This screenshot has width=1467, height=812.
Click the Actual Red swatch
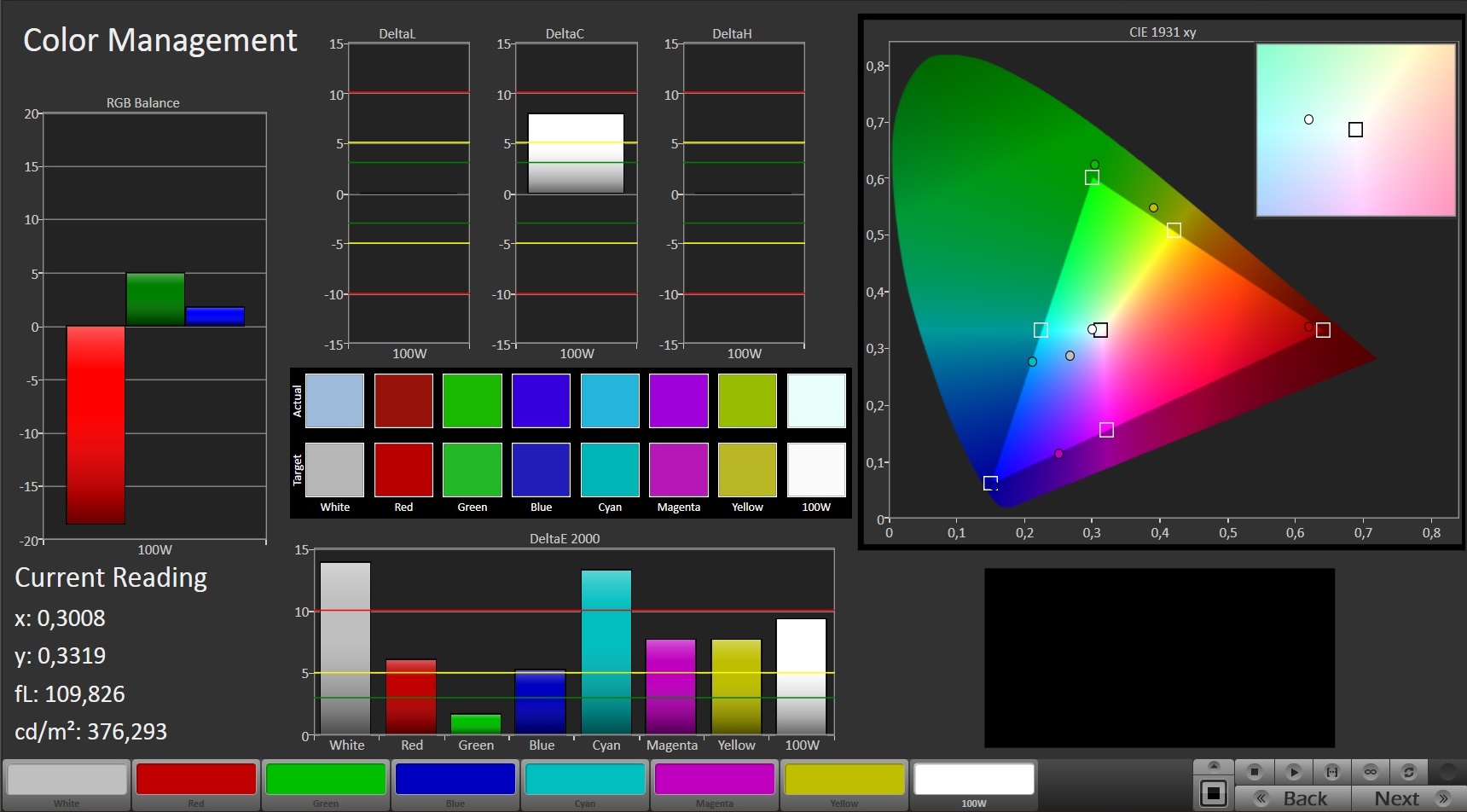tap(403, 400)
